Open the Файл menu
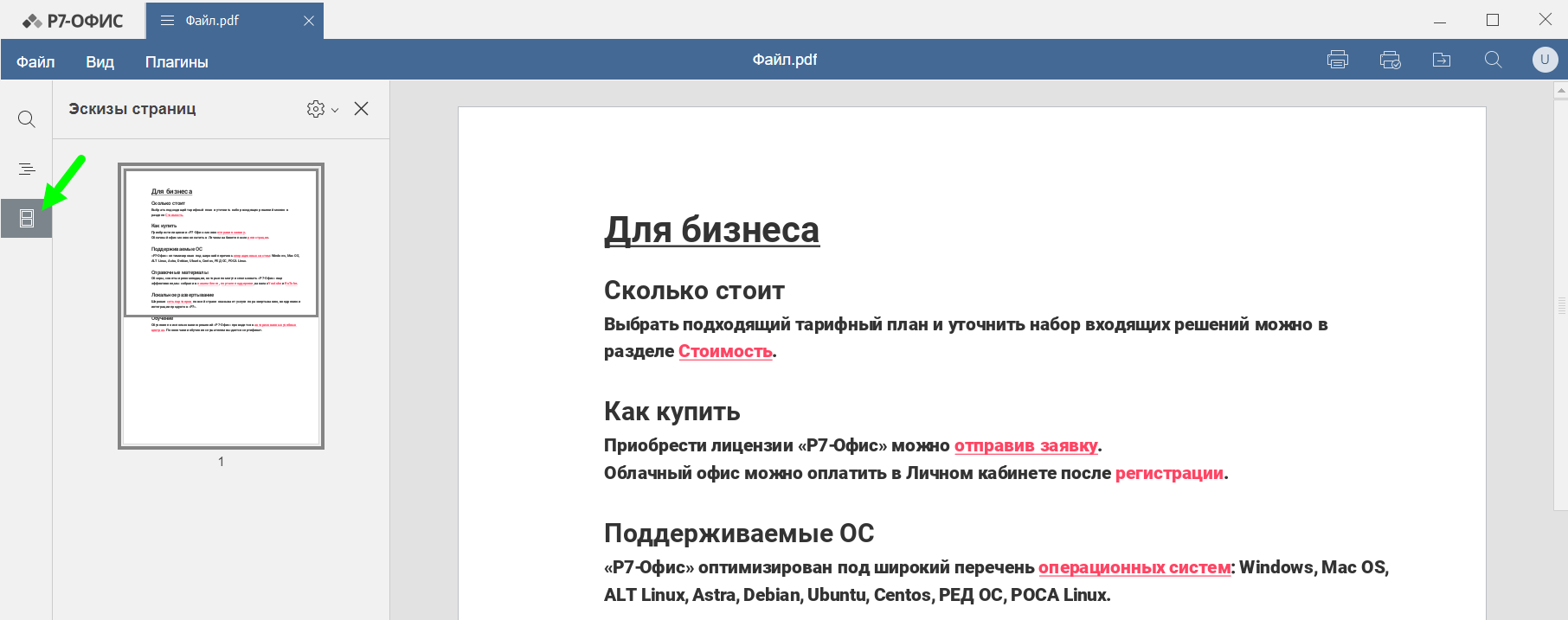1568x620 pixels. point(35,62)
